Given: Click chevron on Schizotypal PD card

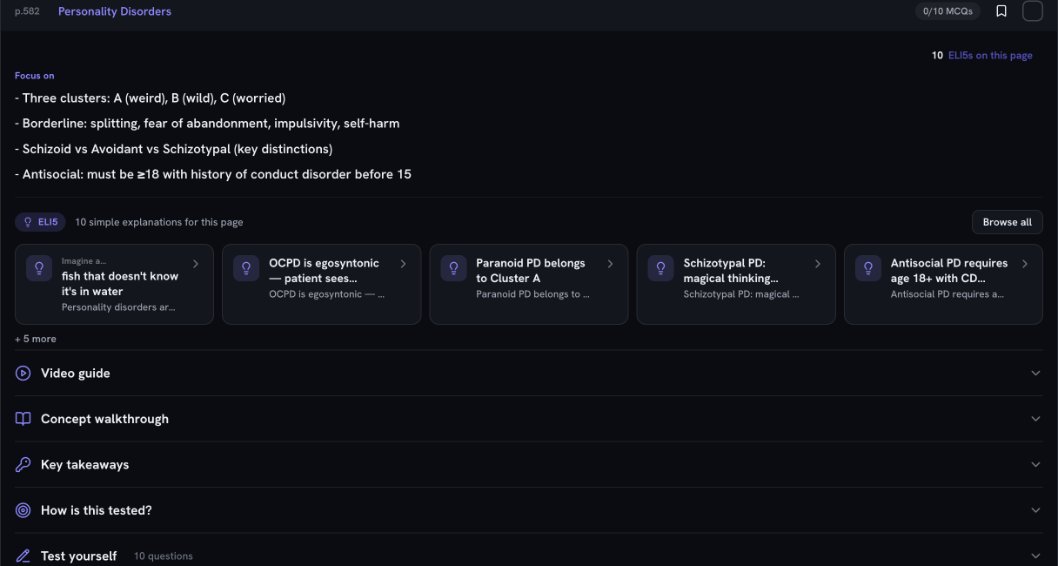Looking at the screenshot, I should (817, 264).
